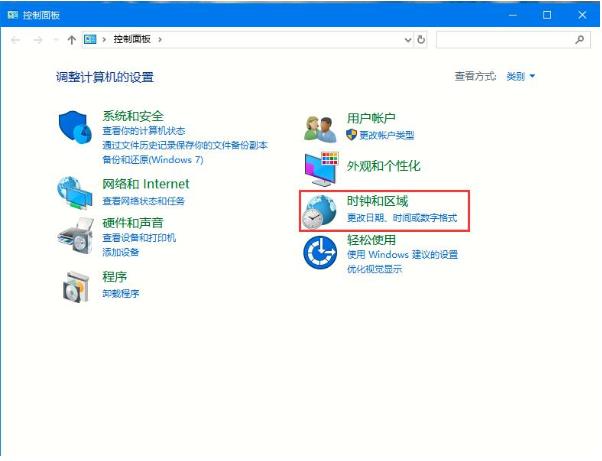Close the 控制面板 window
The image size is (602, 461).
point(582,15)
